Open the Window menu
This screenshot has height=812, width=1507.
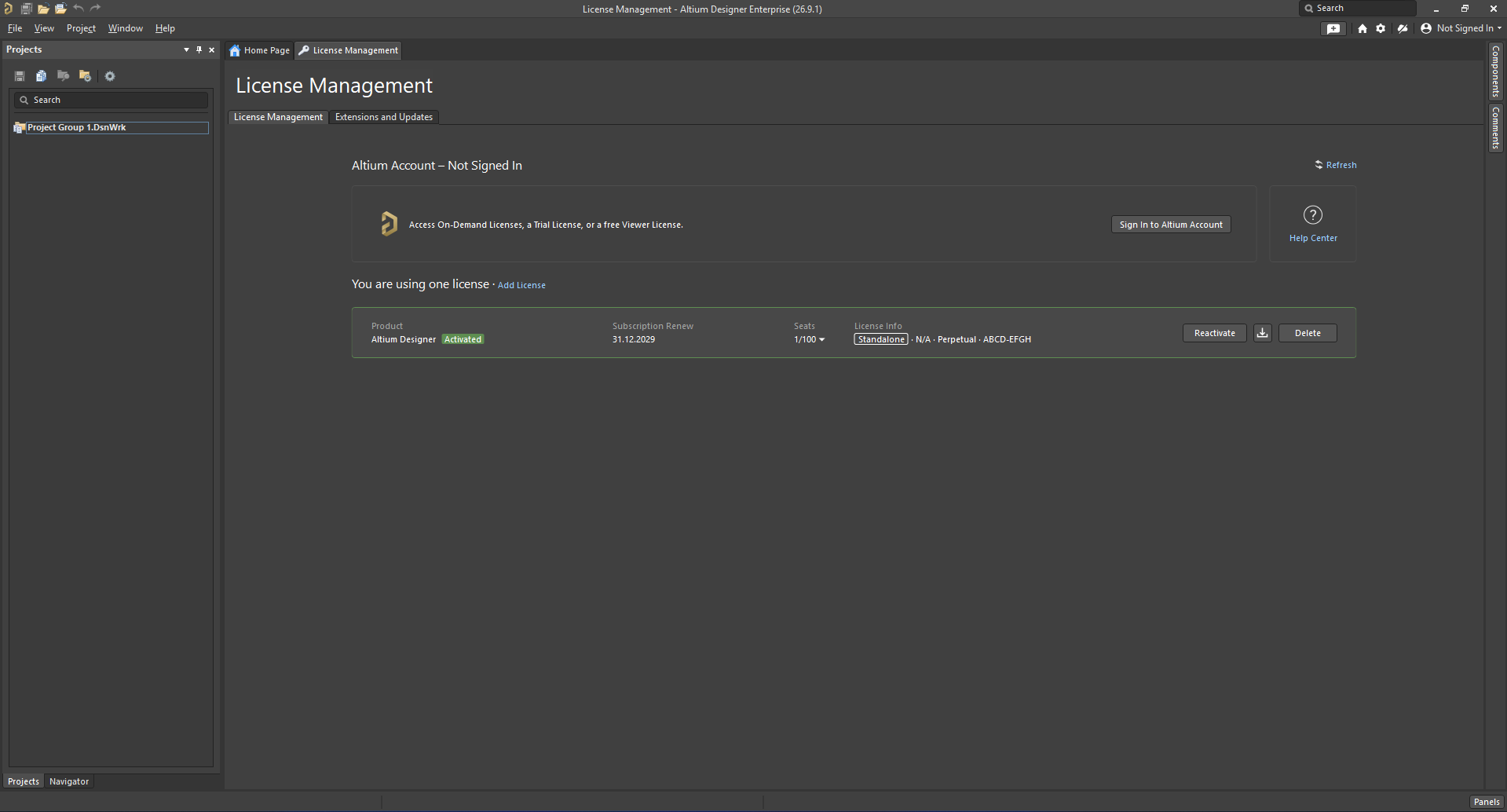[126, 28]
